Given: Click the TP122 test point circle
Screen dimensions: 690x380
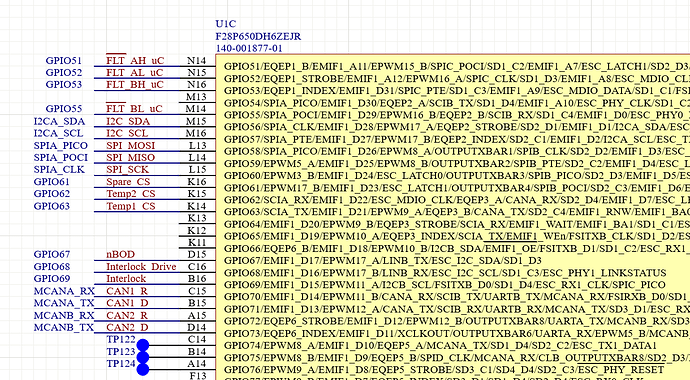Looking at the screenshot, I should (x=143, y=345).
